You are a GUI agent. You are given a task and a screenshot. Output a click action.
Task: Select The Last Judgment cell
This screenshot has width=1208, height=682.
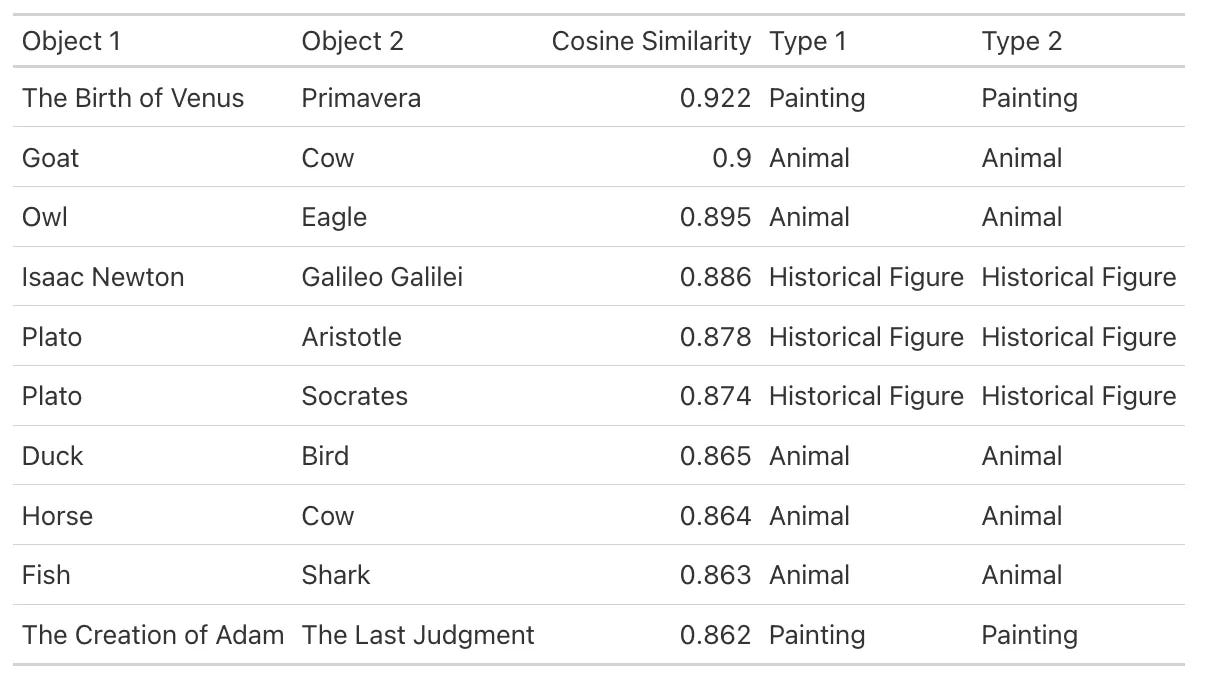point(418,635)
